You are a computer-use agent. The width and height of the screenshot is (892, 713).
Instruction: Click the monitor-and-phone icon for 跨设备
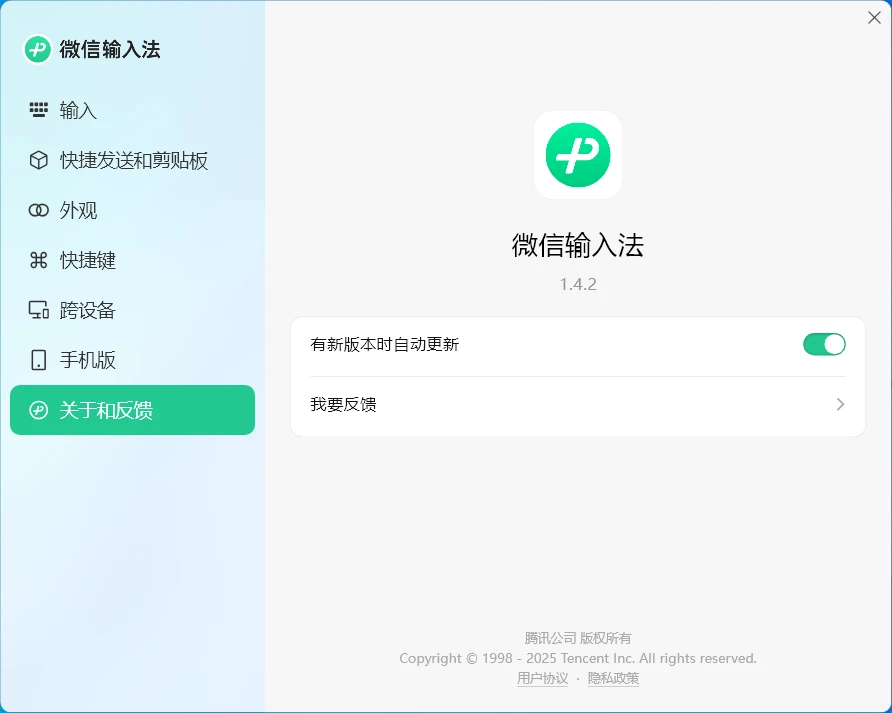pyautogui.click(x=38, y=310)
